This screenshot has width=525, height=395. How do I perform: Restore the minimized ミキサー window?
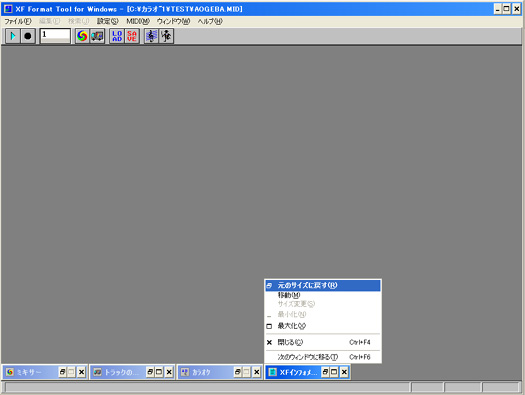(62, 372)
